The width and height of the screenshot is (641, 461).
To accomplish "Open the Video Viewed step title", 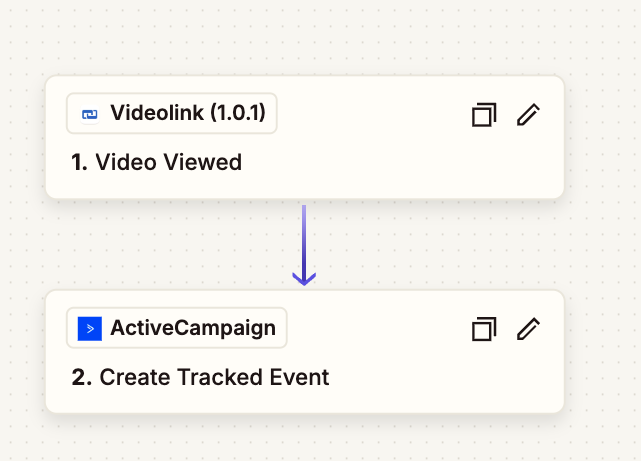I will click(168, 162).
